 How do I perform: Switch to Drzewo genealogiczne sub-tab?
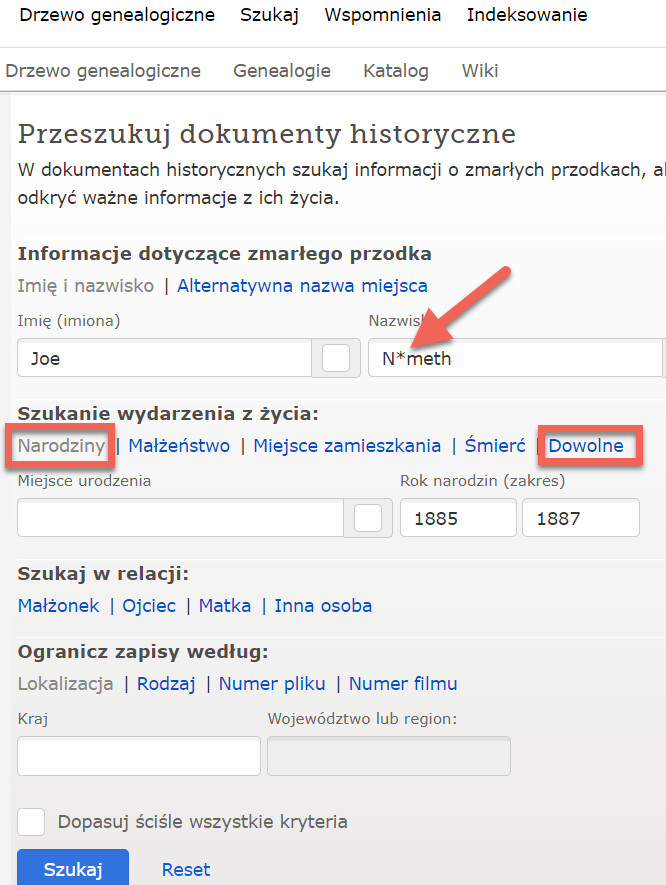(103, 71)
